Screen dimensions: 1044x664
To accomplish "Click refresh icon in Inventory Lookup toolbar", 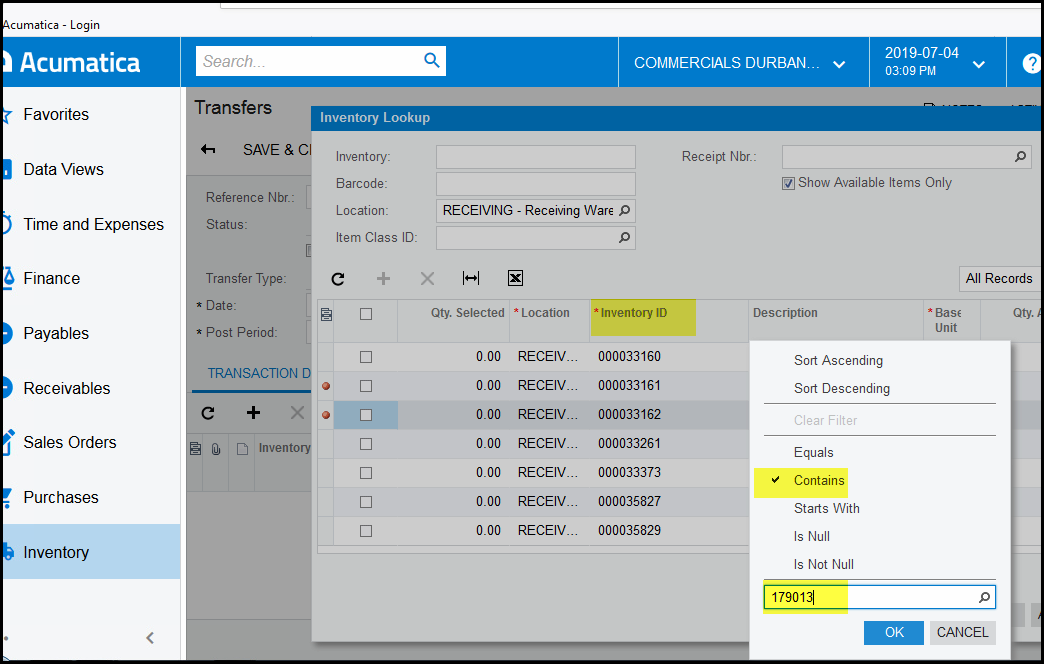I will [x=338, y=279].
